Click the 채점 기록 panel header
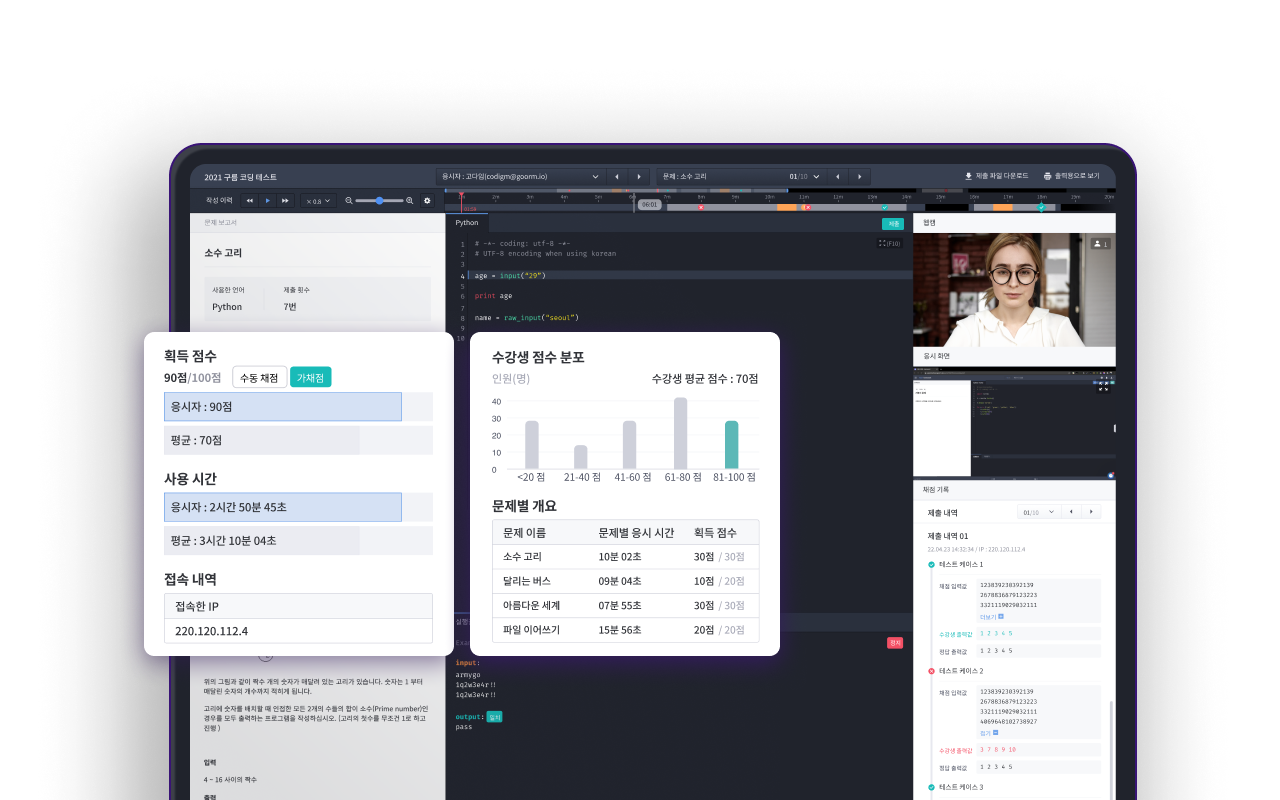 click(x=1014, y=490)
